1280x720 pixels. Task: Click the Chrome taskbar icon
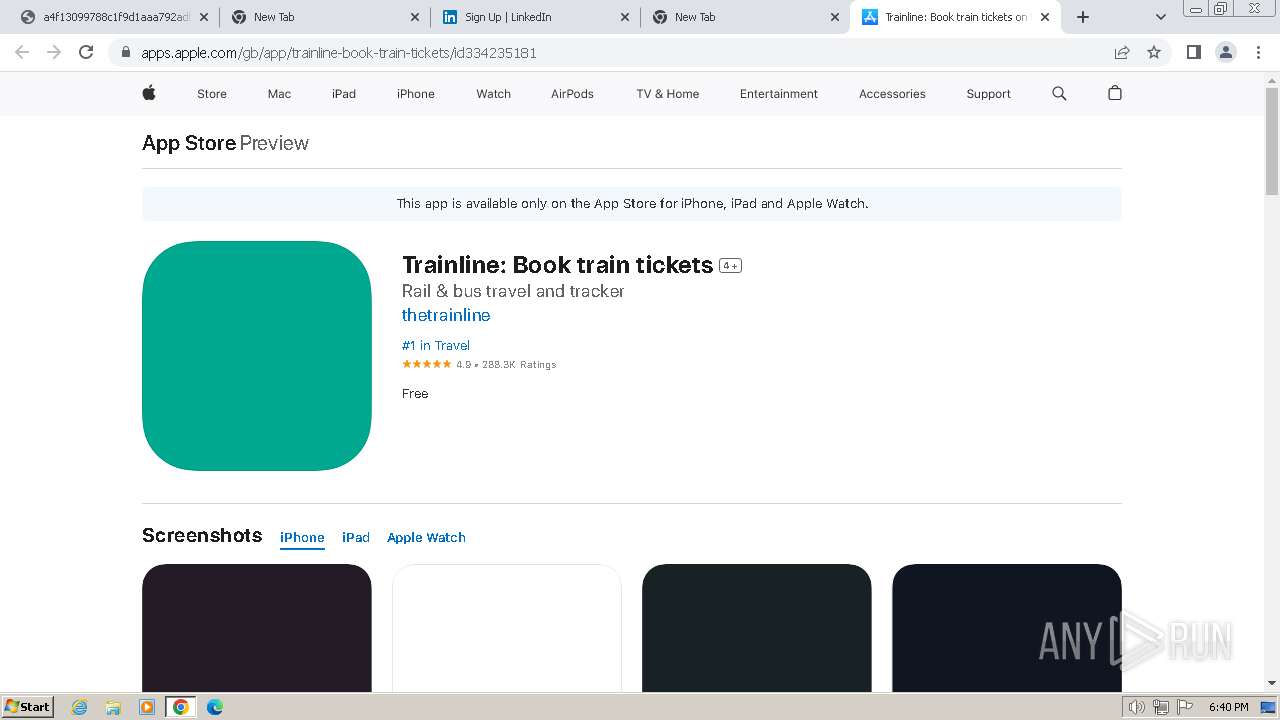(x=181, y=707)
